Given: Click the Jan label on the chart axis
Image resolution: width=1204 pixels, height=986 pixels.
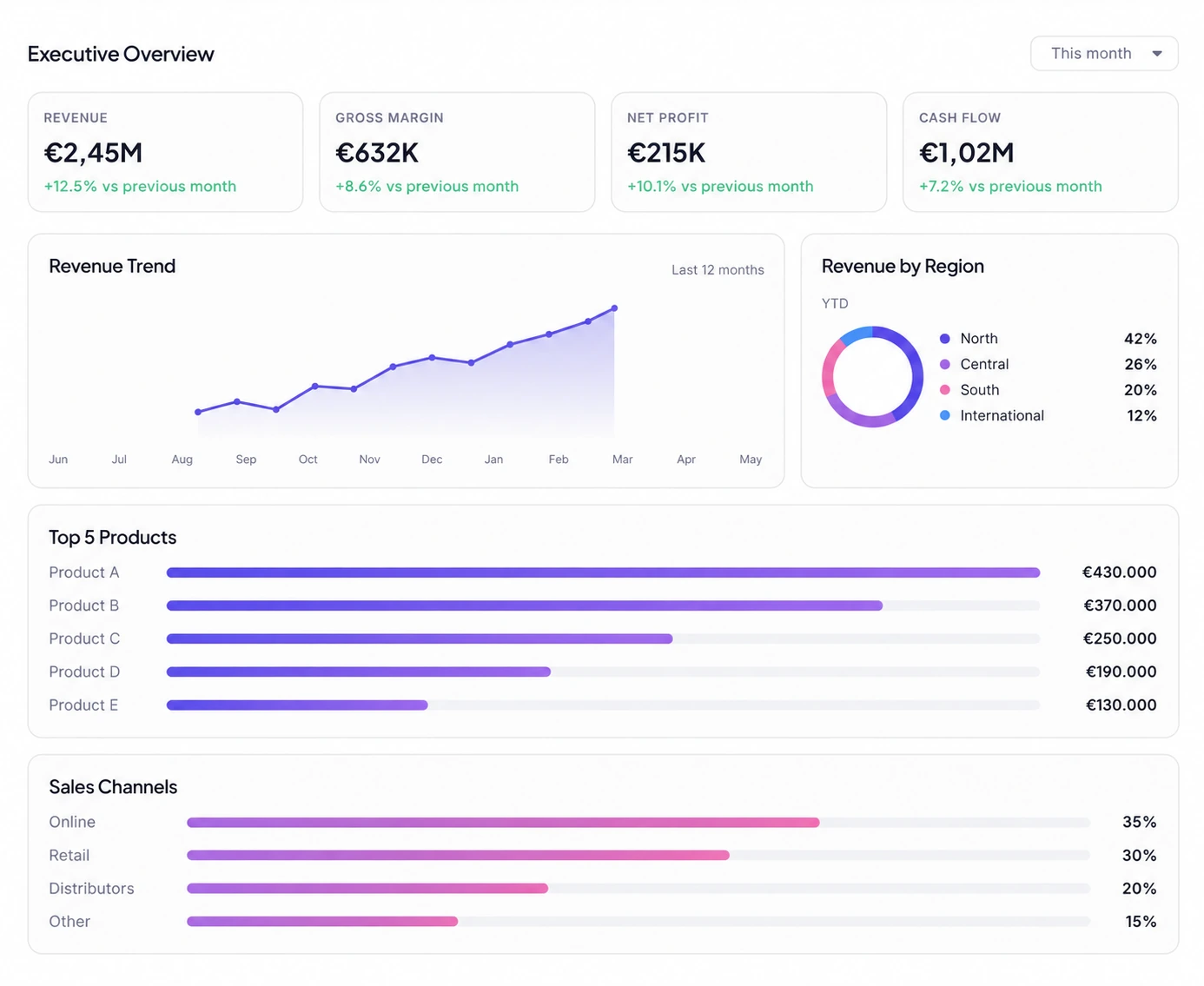Looking at the screenshot, I should click(493, 459).
